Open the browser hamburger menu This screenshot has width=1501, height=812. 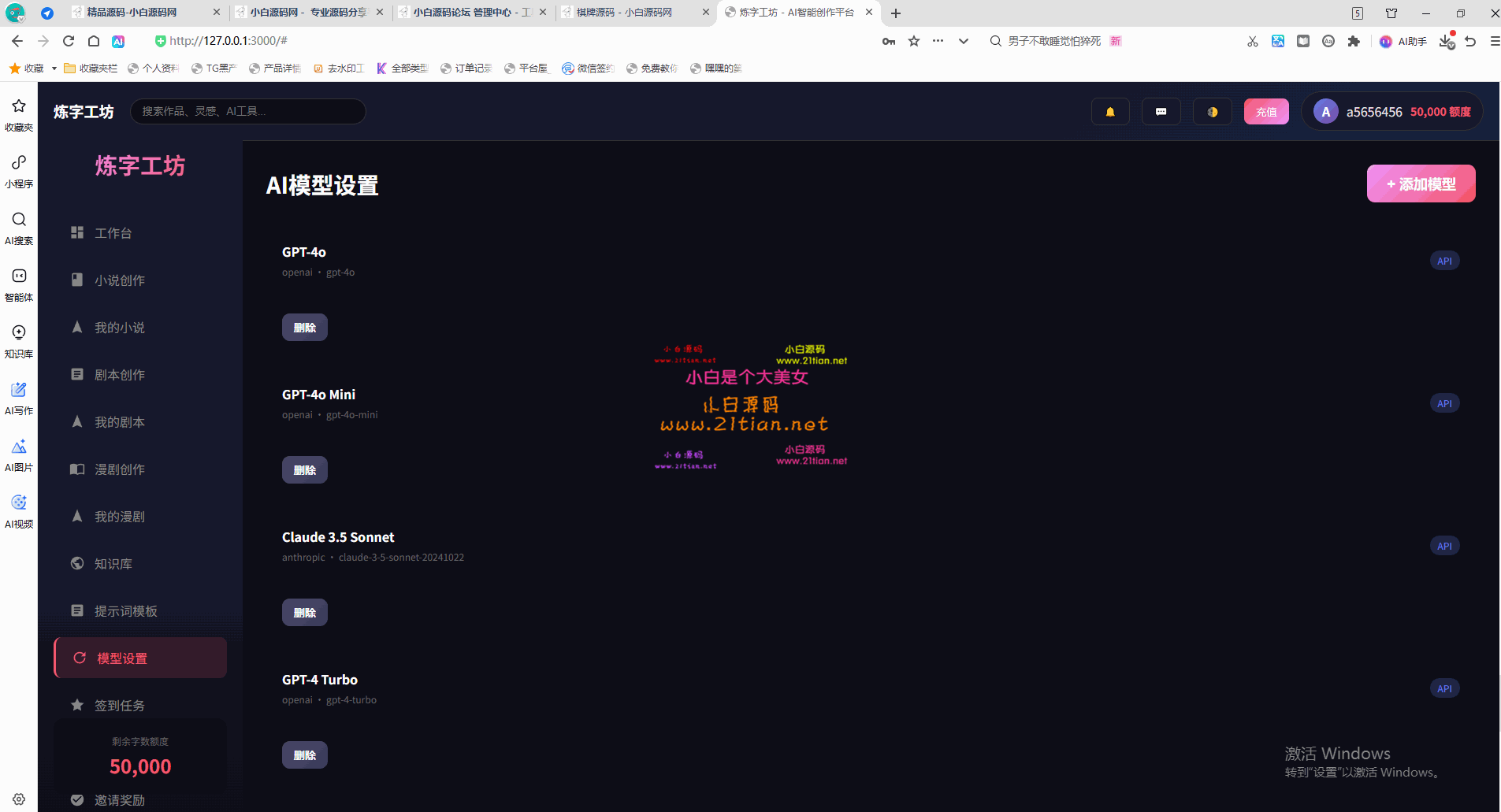click(x=1495, y=41)
